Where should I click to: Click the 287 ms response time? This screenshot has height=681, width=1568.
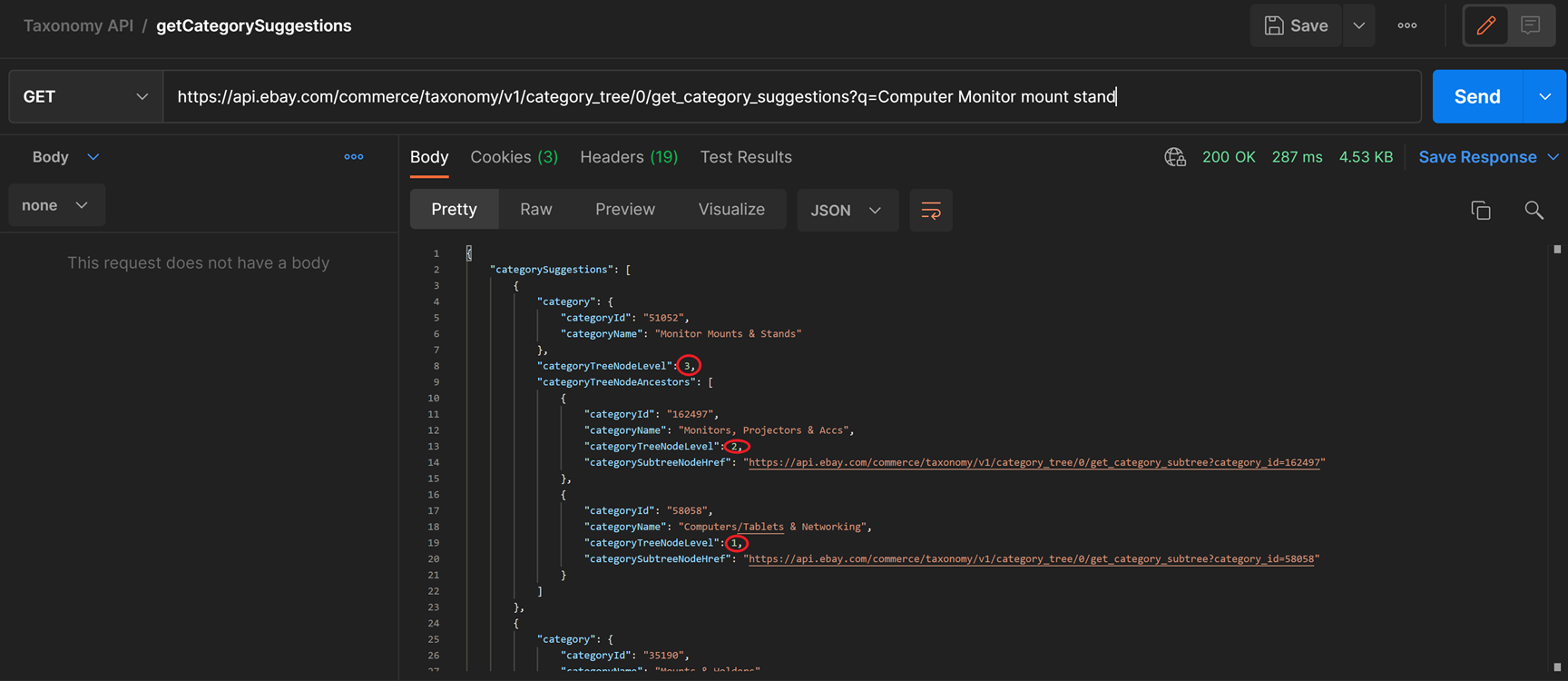click(x=1297, y=157)
